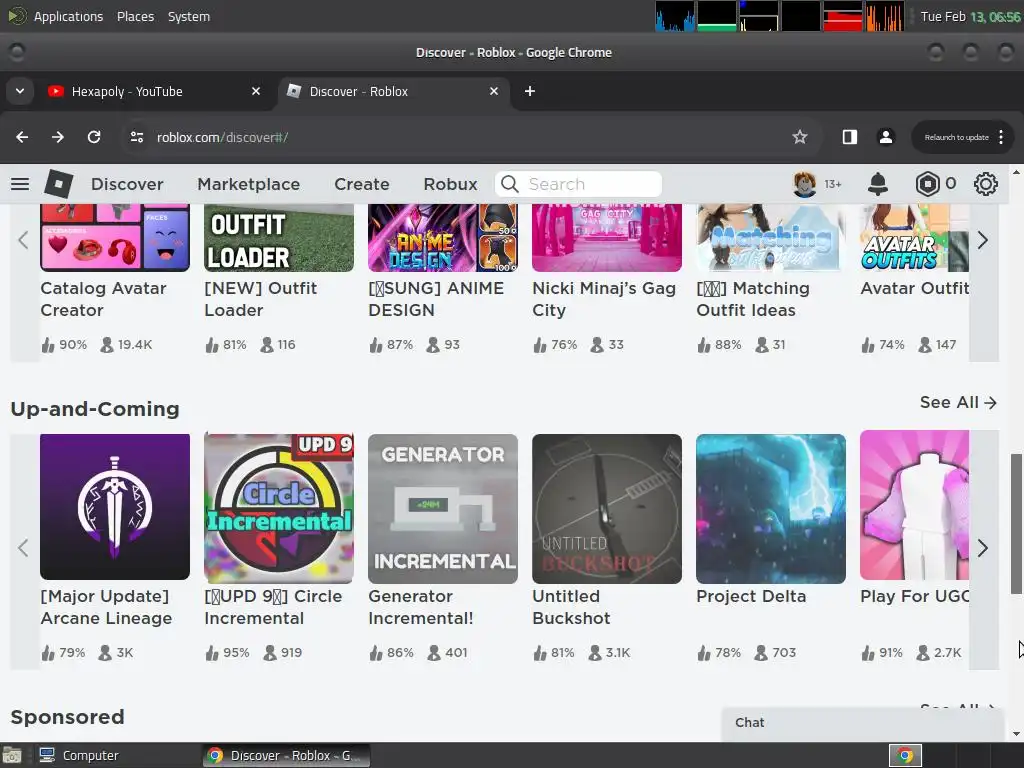Screen dimensions: 1024x768
Task: Open Circle Incremental game thumbnail
Action: 279,508
